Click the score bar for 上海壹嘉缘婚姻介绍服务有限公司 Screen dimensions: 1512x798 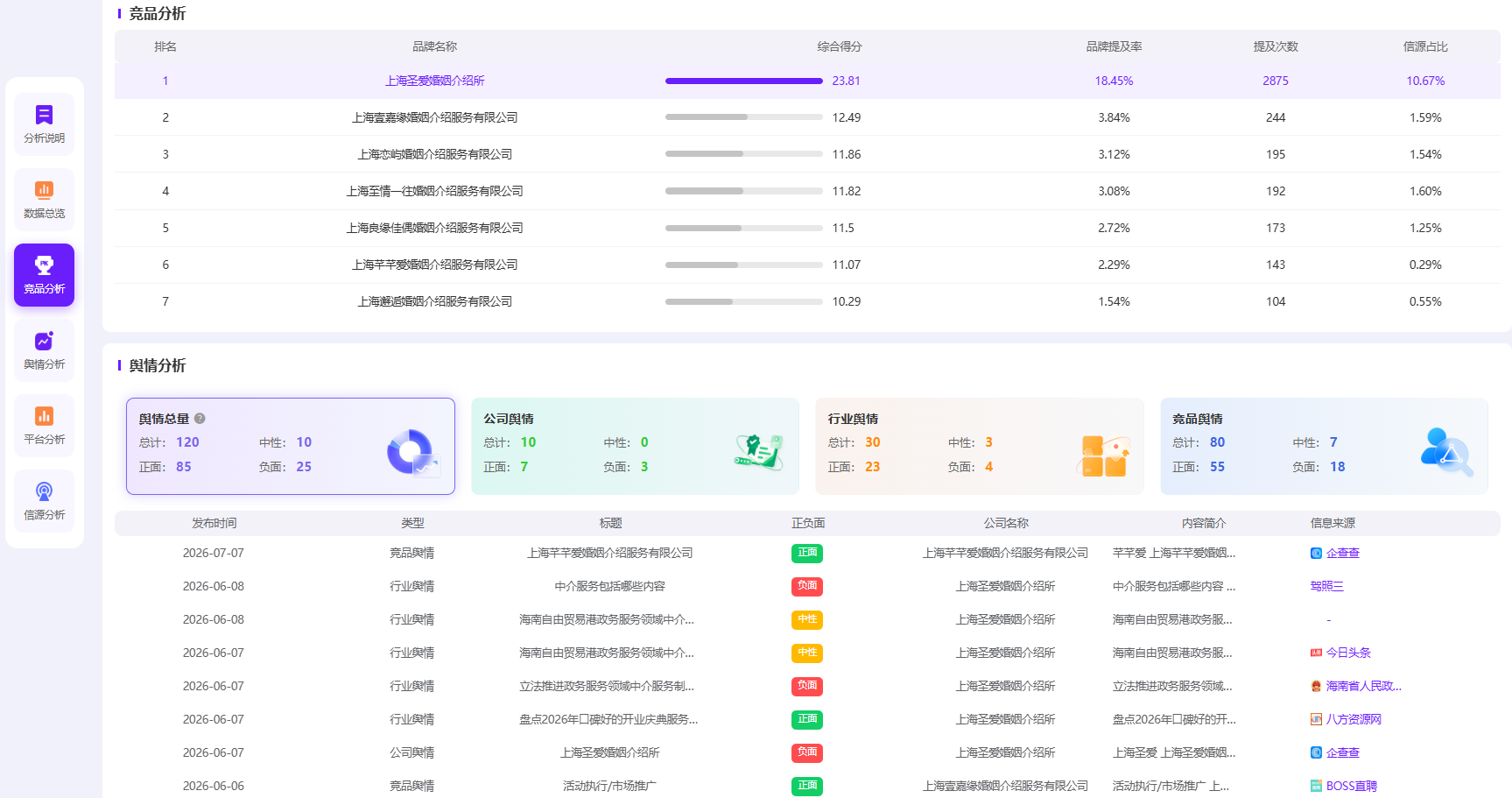744,117
